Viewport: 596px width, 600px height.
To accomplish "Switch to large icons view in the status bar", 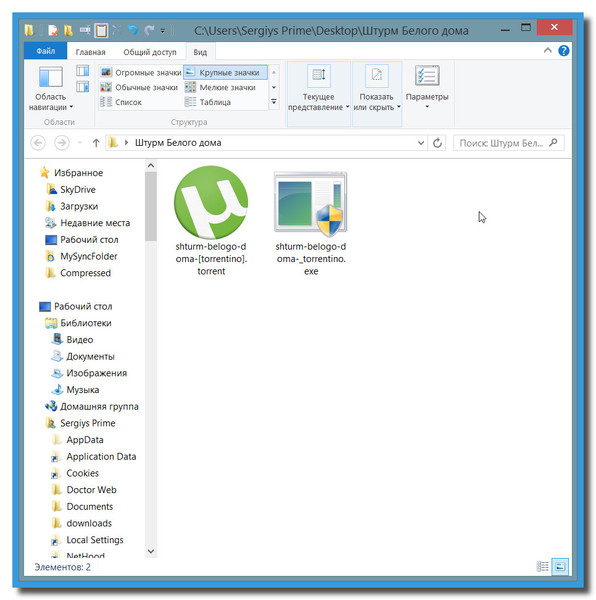I will coord(560,567).
